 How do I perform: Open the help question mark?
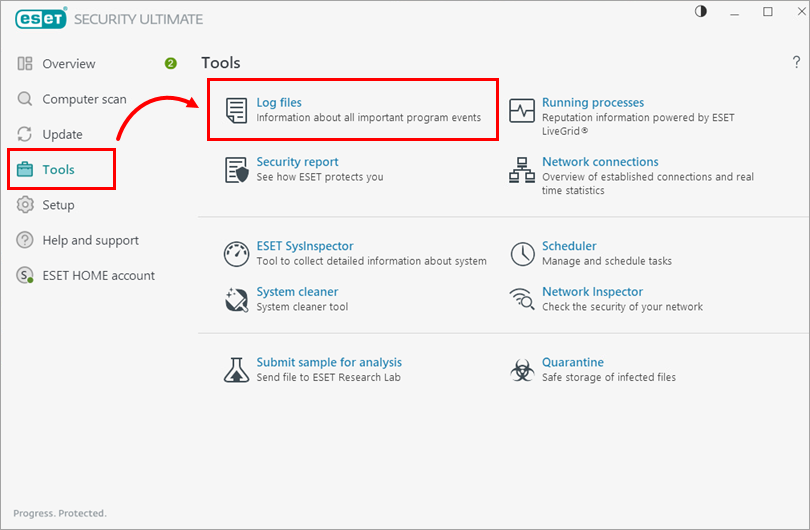pyautogui.click(x=797, y=63)
